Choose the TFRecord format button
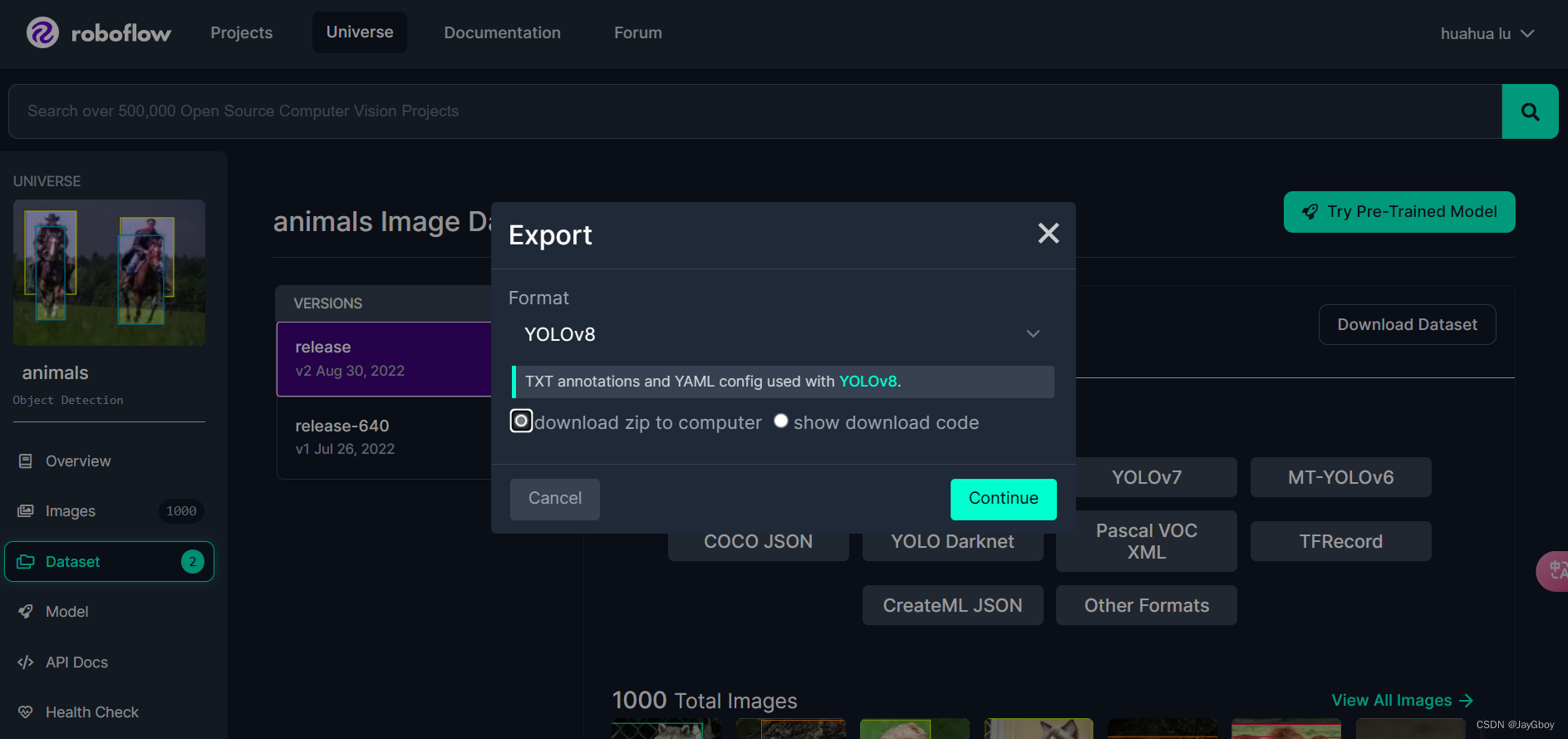Screen dimensions: 1568x739 1340,541
